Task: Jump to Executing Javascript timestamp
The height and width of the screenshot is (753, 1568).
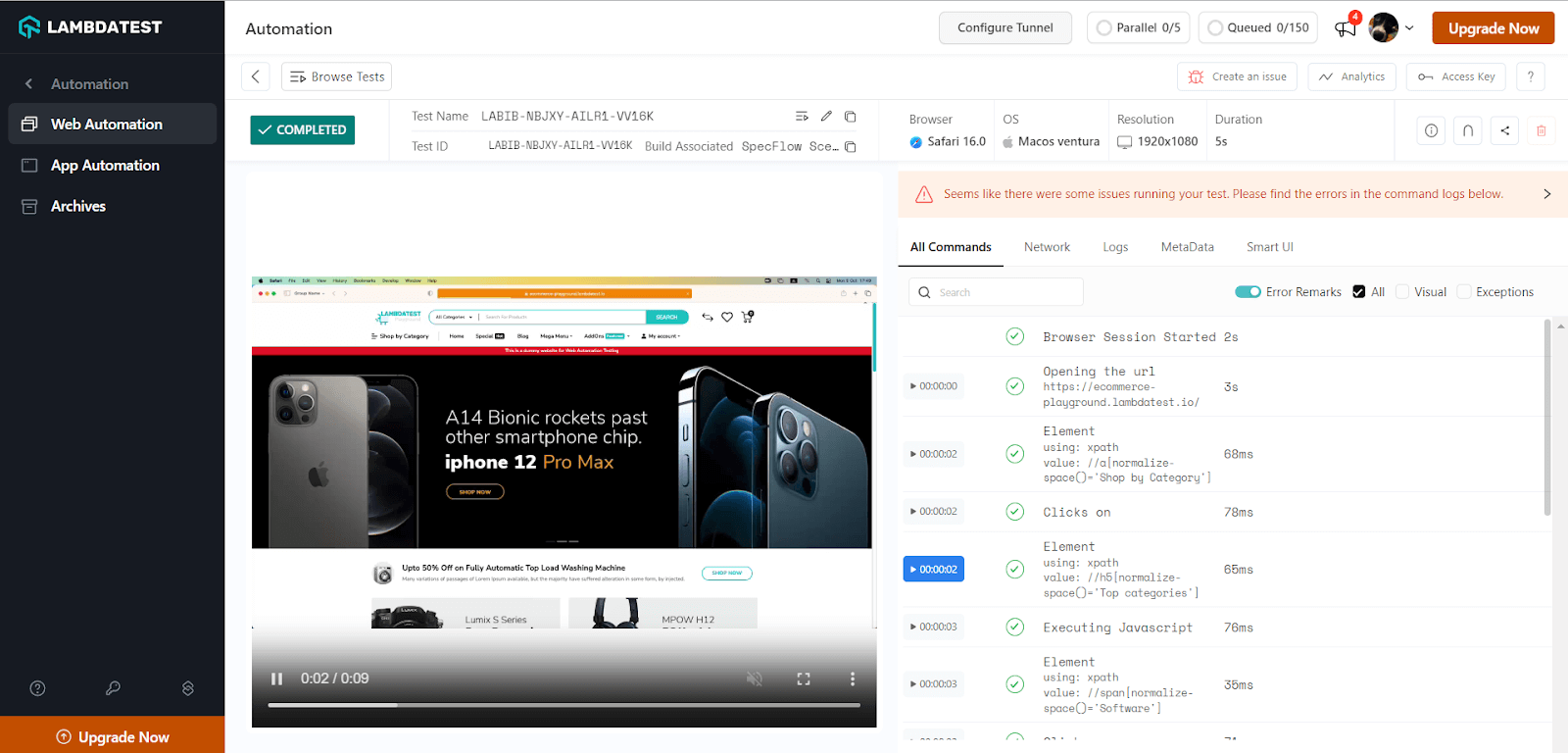Action: click(934, 627)
